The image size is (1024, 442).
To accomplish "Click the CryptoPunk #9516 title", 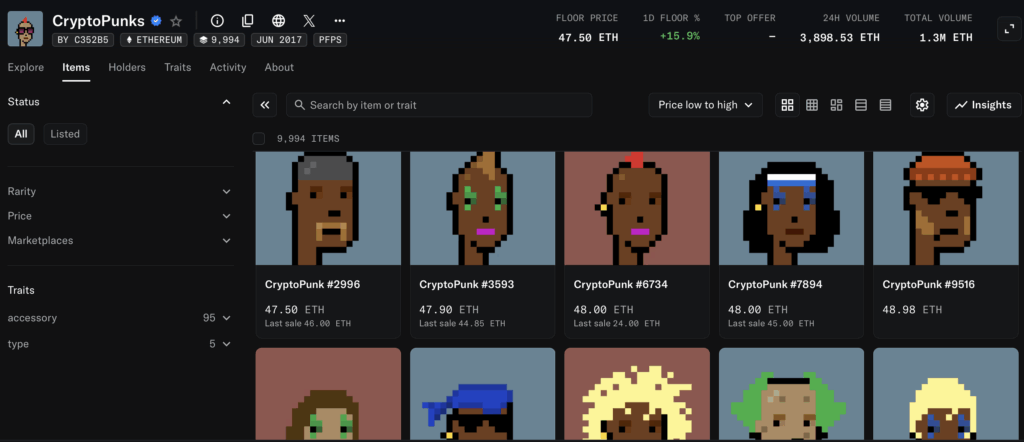I will [x=929, y=285].
